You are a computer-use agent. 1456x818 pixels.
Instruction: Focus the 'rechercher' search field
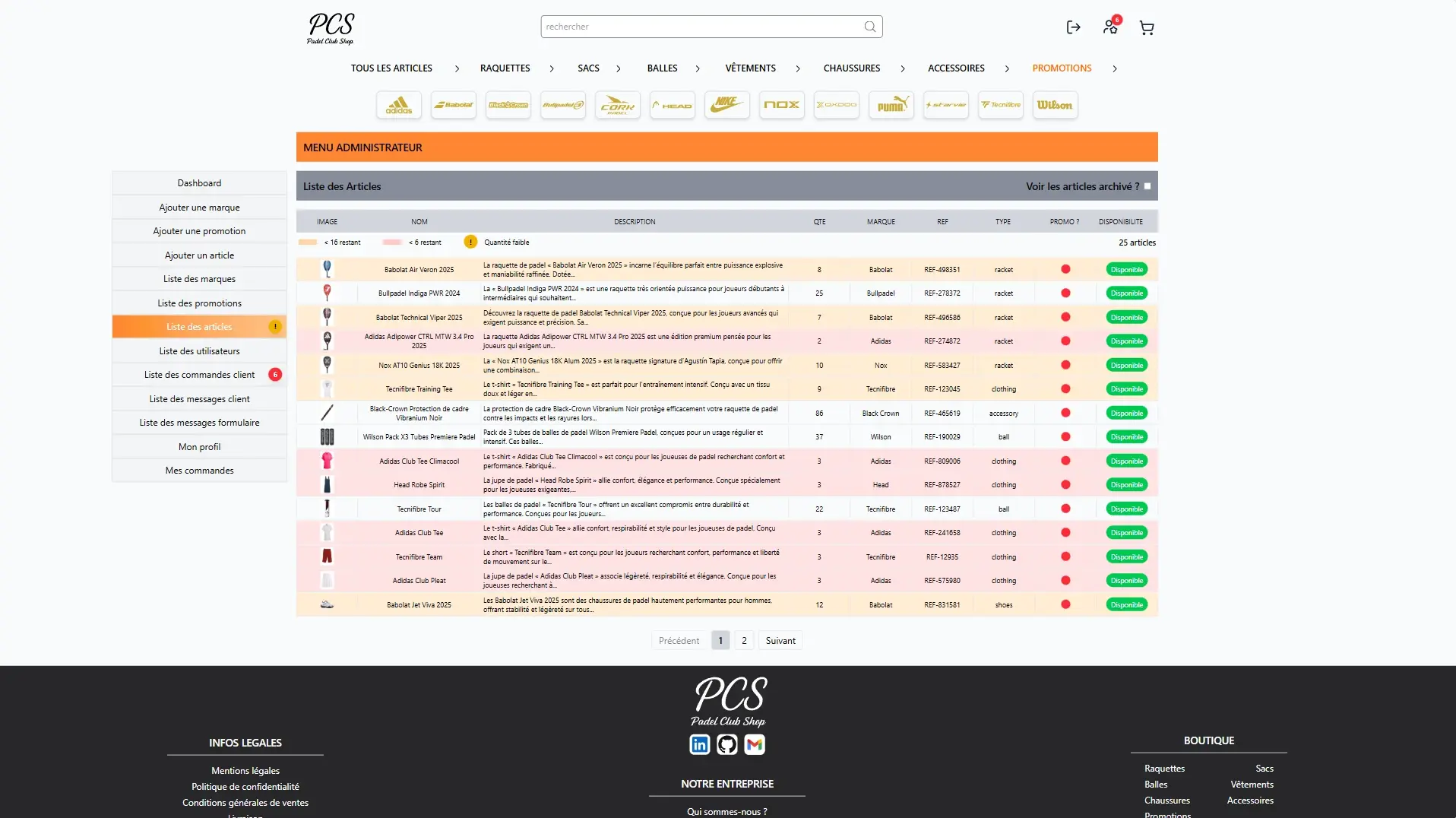(711, 27)
